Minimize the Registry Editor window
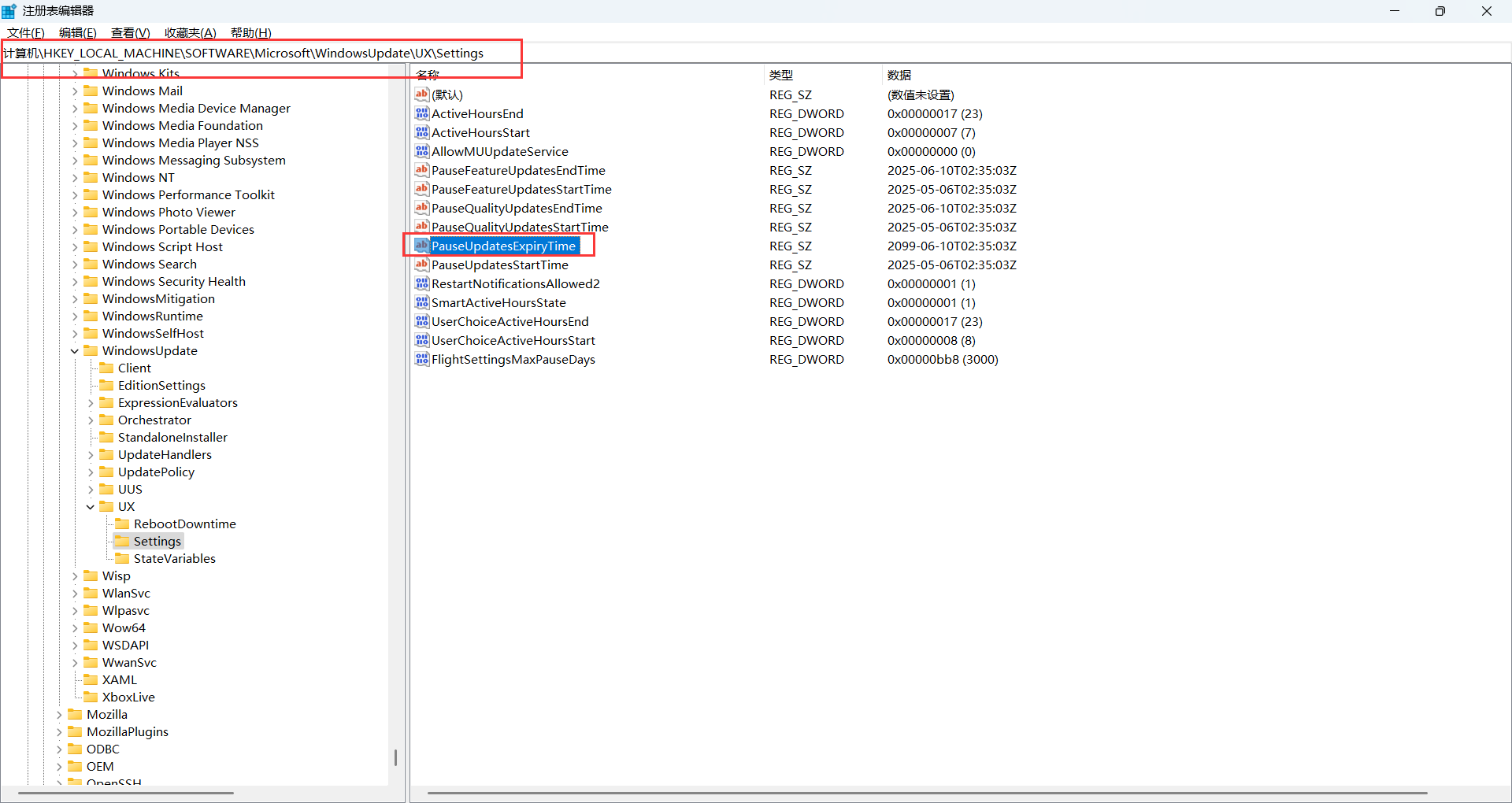Image resolution: width=1512 pixels, height=803 pixels. click(x=1395, y=11)
